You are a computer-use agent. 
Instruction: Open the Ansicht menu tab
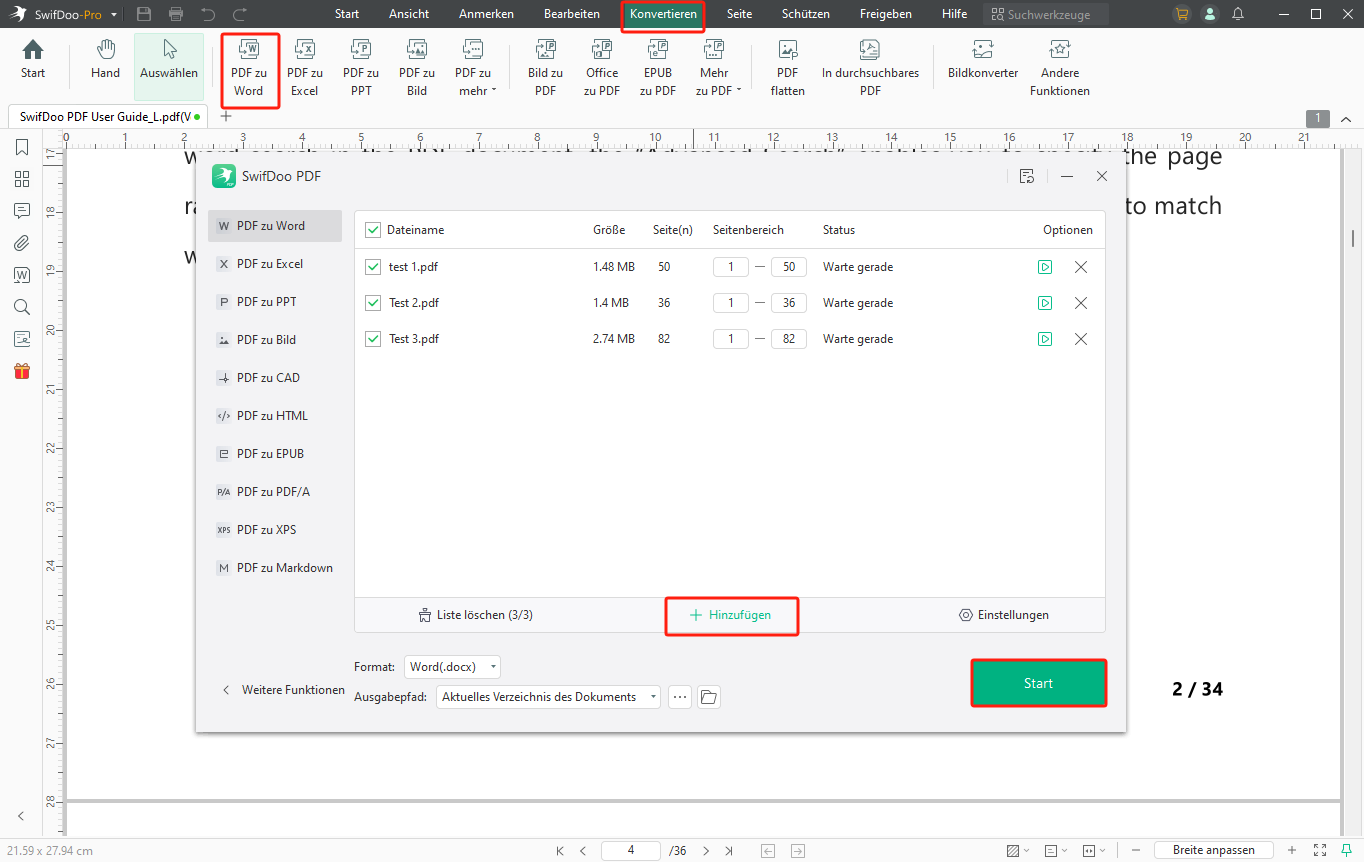(409, 14)
